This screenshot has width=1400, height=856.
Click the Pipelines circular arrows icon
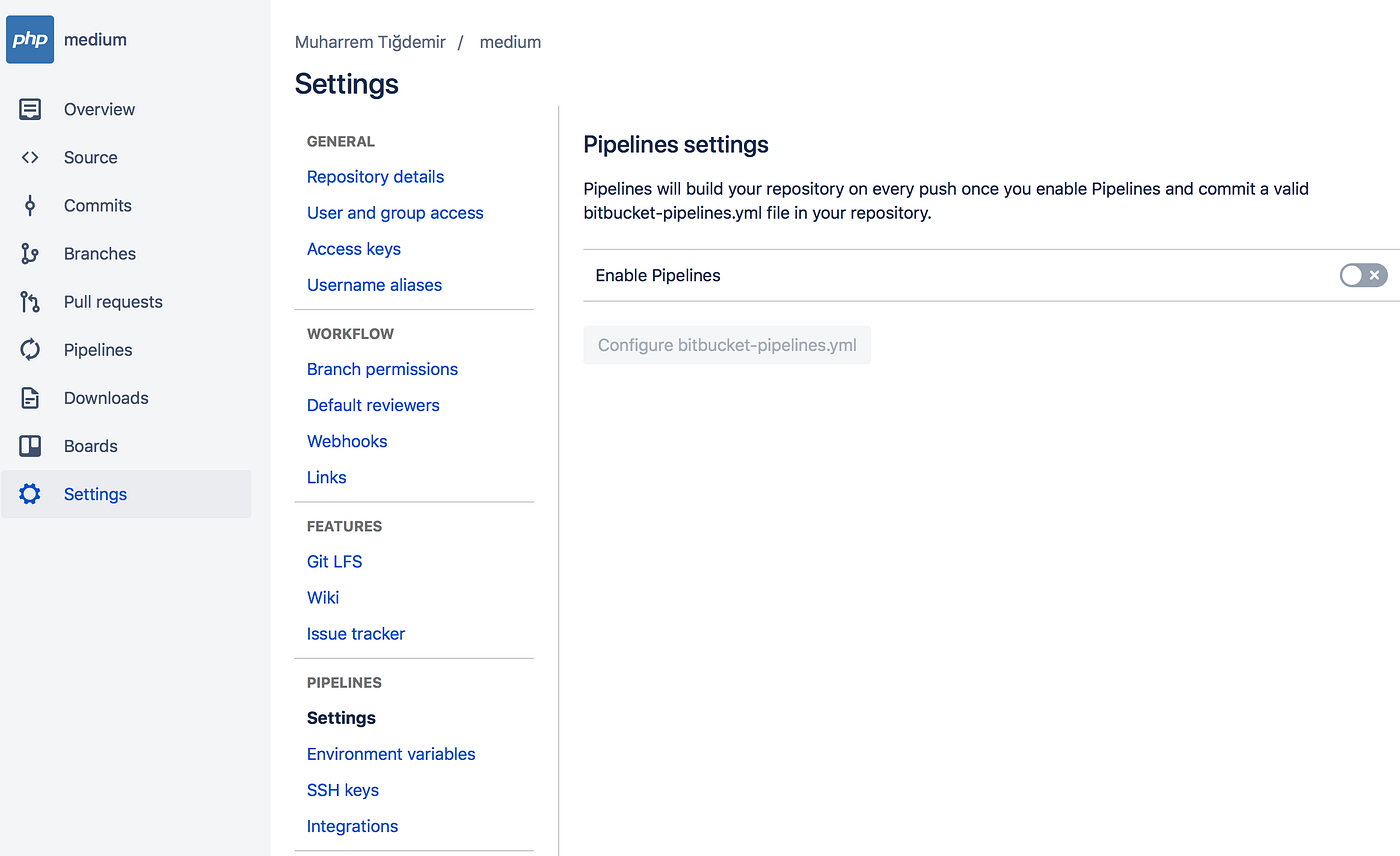pos(30,350)
